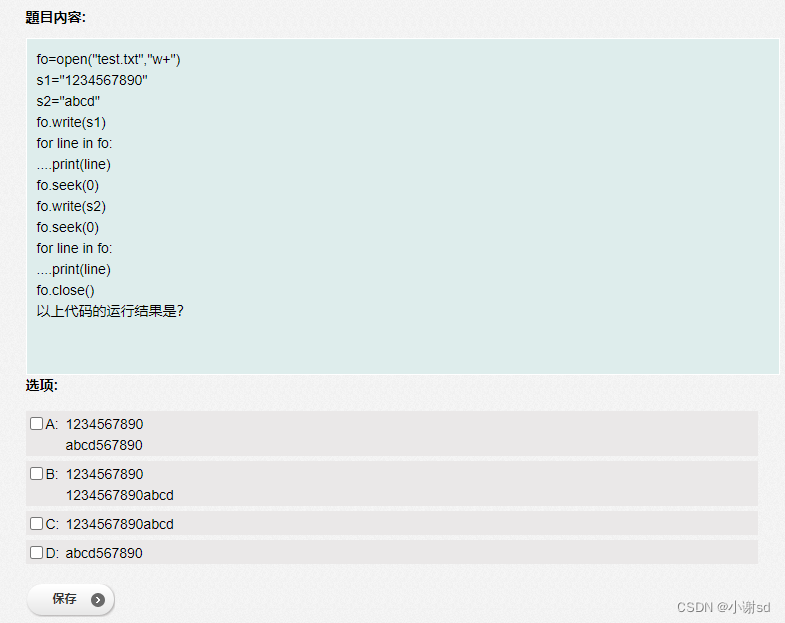Click option A text 1234567890

(x=105, y=424)
